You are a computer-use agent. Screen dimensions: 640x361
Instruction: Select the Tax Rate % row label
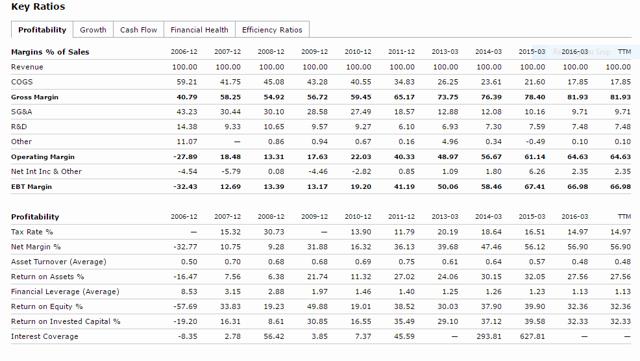point(32,232)
